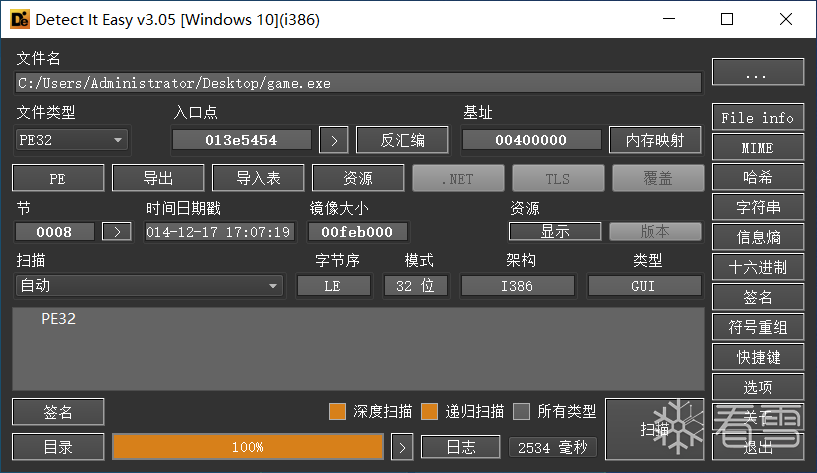Click the 签名 button at bottom left
817x473 pixels.
point(58,412)
